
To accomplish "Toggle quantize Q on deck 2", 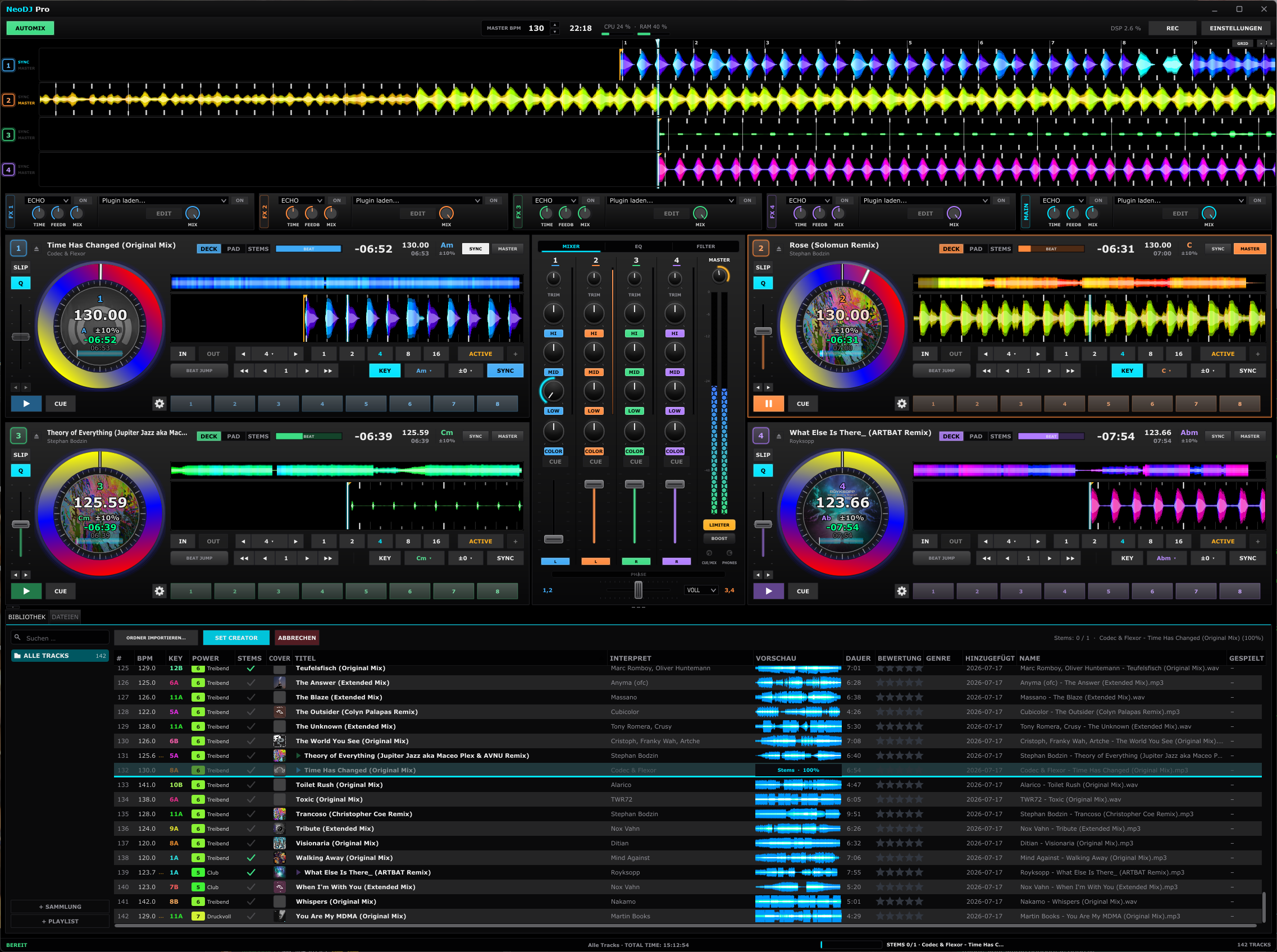I will 763,283.
